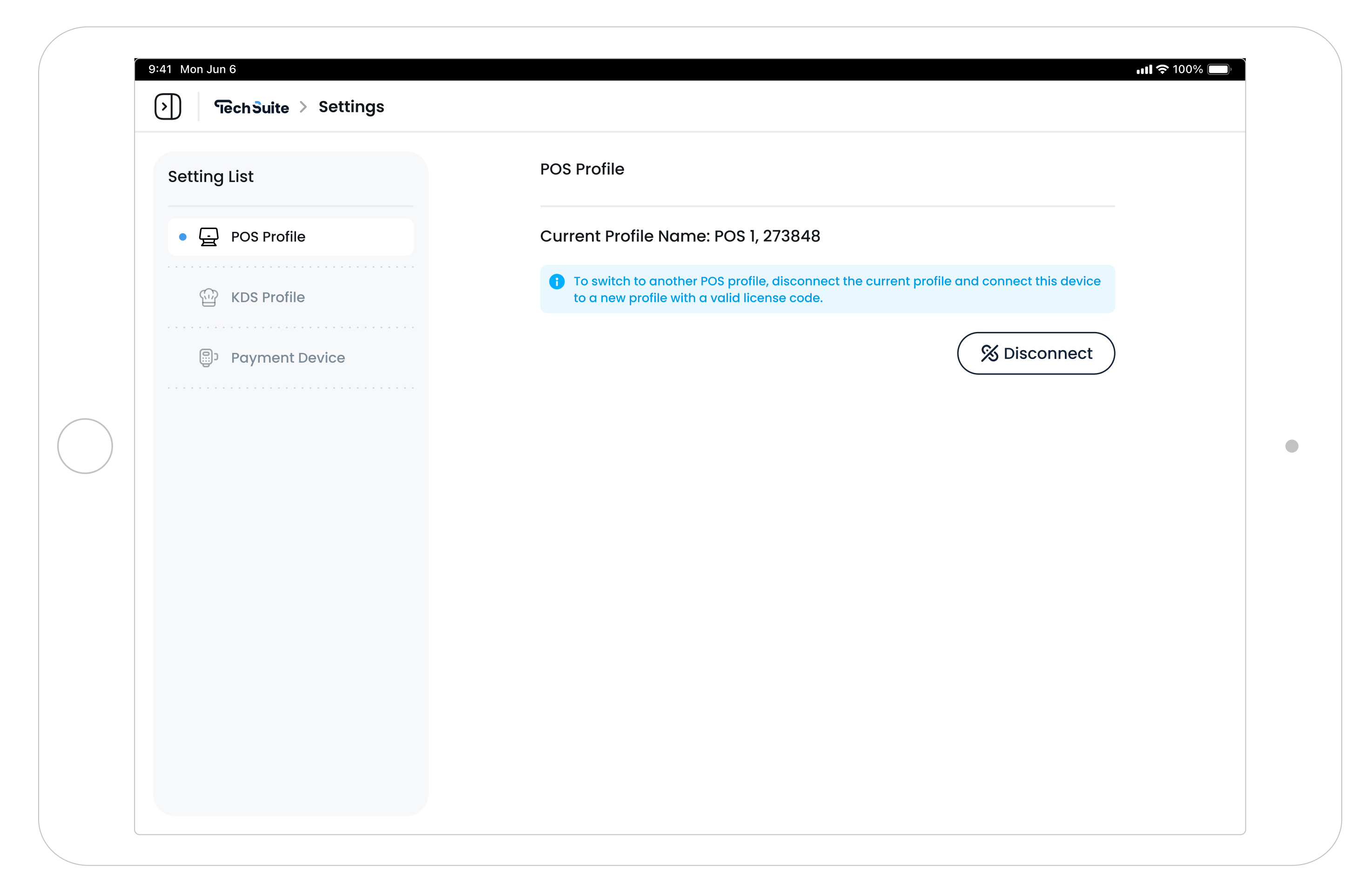
Task: Select the blue active indicator beside POS Profile
Action: point(183,237)
